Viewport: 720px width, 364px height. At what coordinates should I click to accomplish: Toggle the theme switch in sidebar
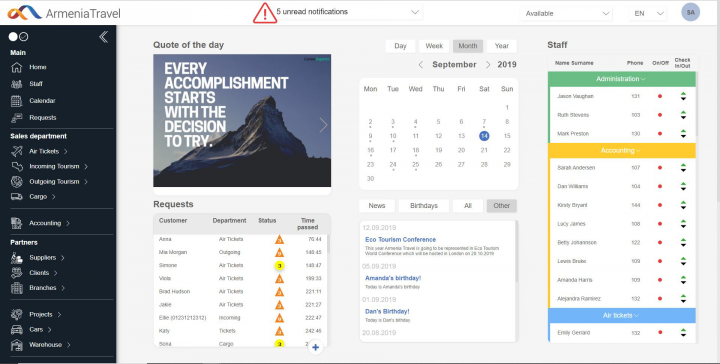pyautogui.click(x=18, y=37)
